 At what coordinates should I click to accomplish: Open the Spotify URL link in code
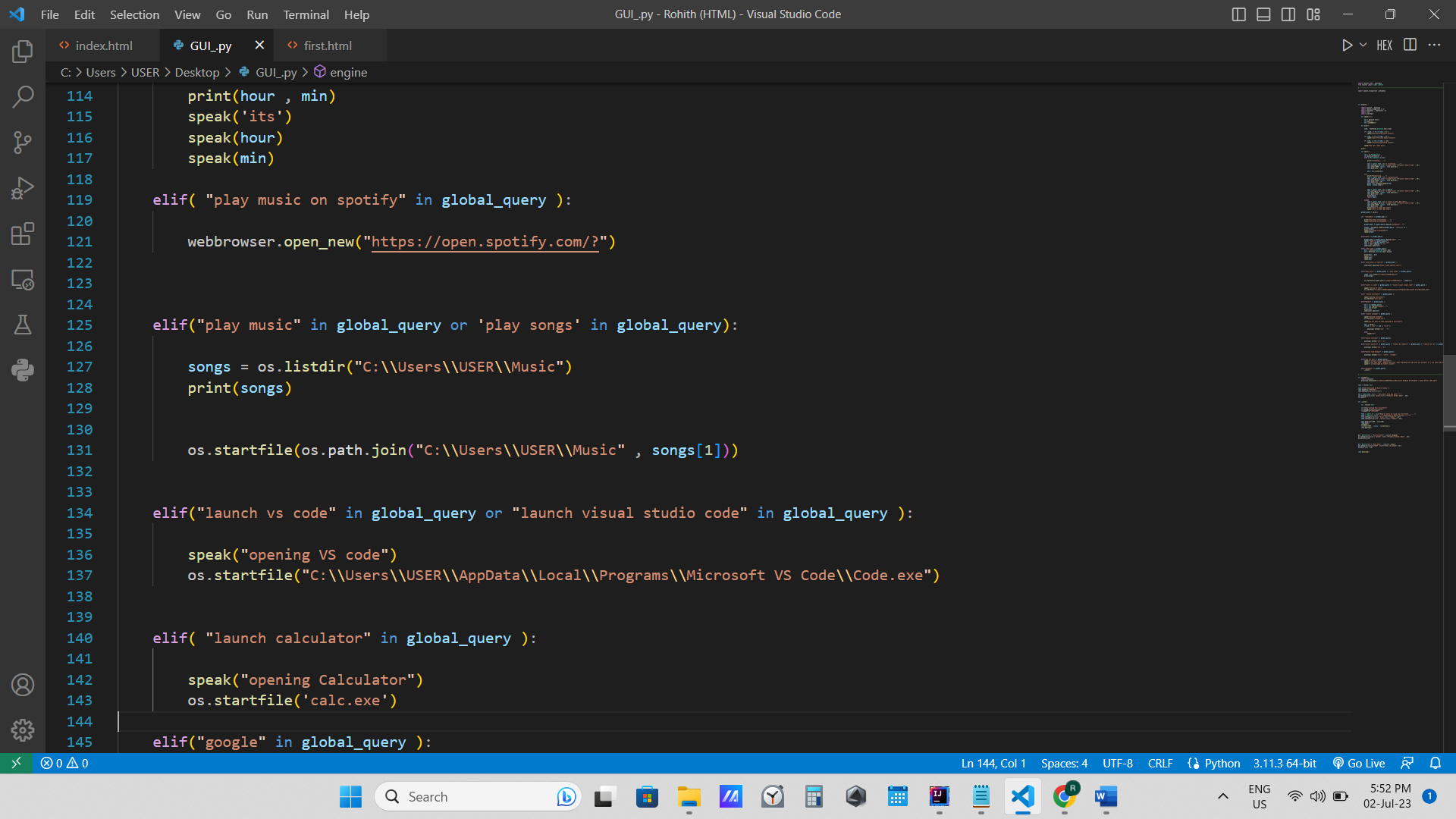485,242
